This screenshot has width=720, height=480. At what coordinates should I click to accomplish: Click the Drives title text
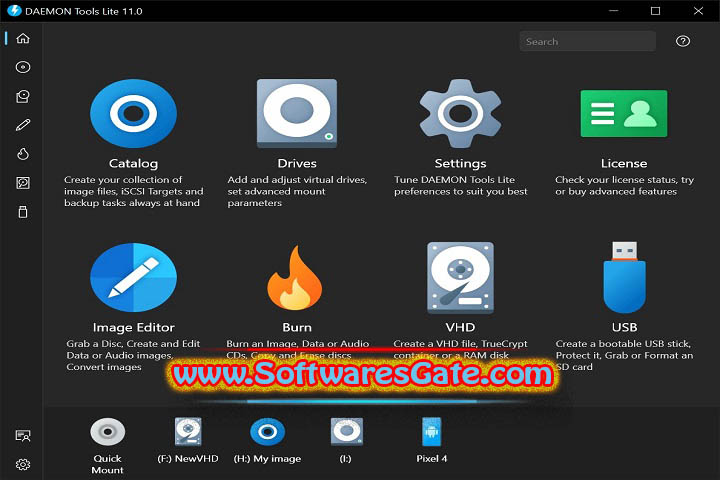(297, 164)
